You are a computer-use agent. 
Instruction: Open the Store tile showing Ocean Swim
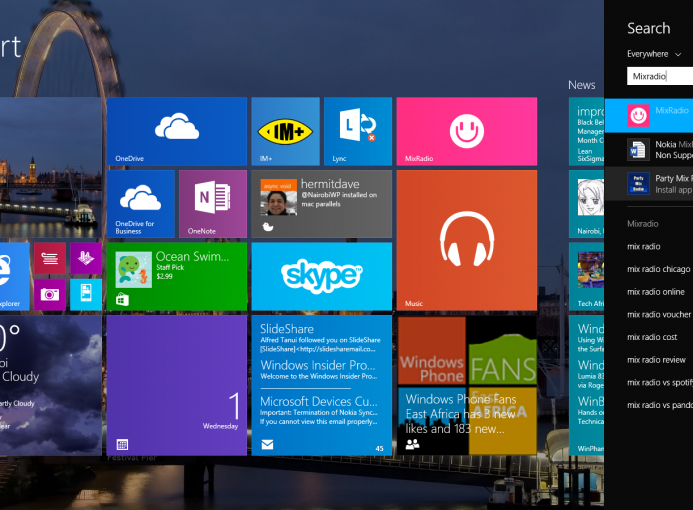point(176,276)
